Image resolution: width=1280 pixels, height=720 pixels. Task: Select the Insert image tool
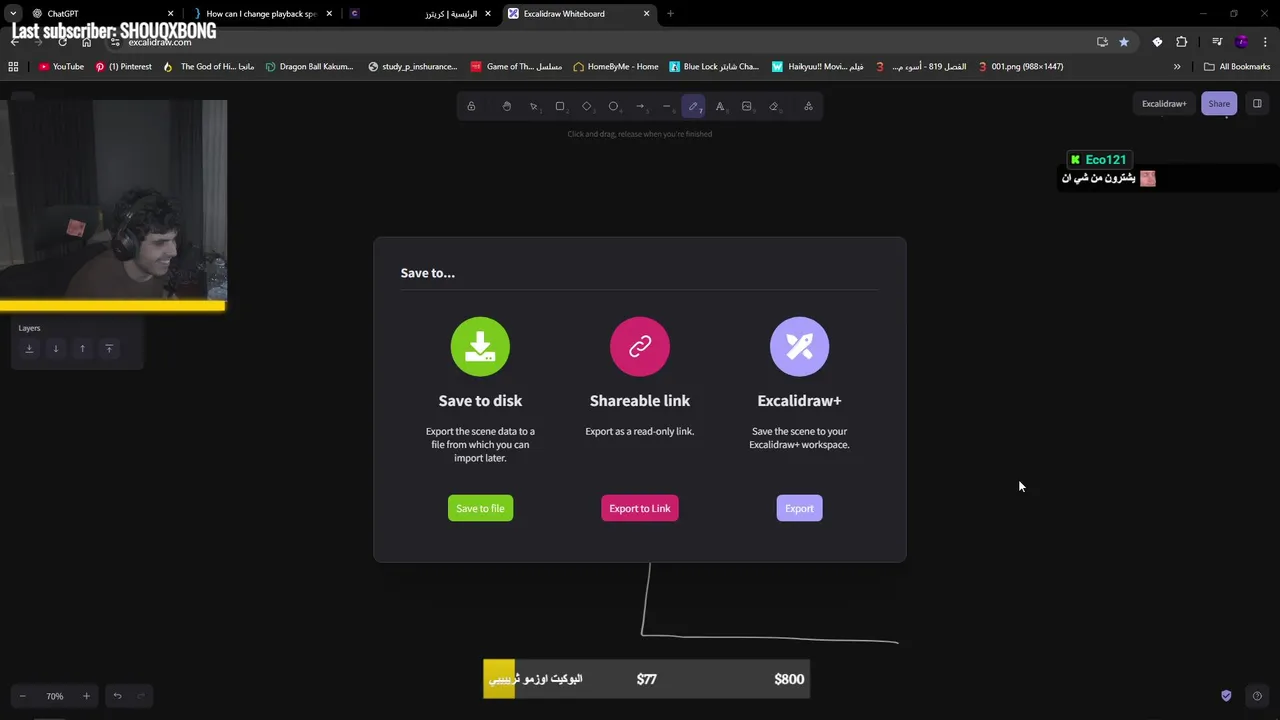pyautogui.click(x=747, y=106)
